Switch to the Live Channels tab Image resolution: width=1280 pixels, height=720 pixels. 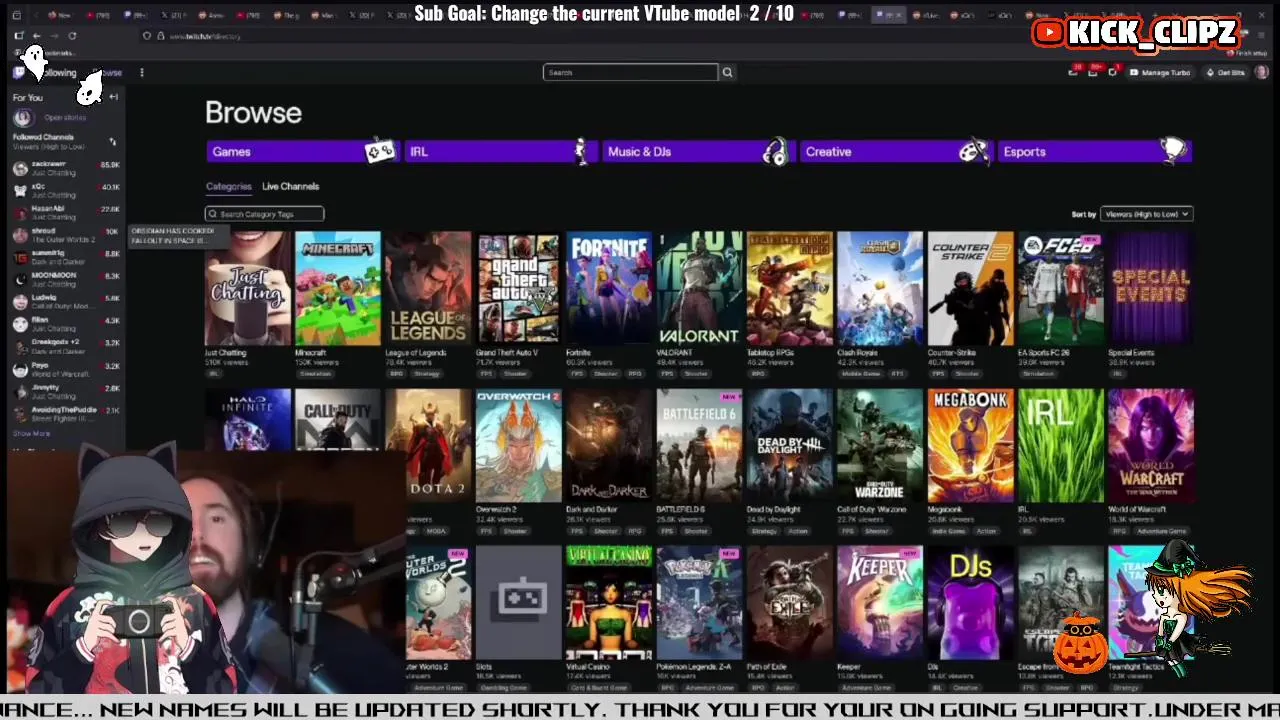[290, 186]
